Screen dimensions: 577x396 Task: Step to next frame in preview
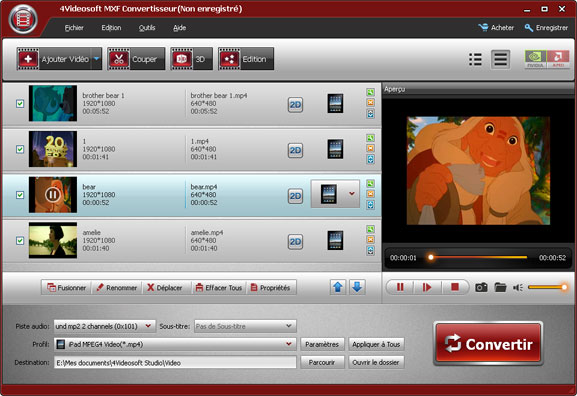pos(426,287)
